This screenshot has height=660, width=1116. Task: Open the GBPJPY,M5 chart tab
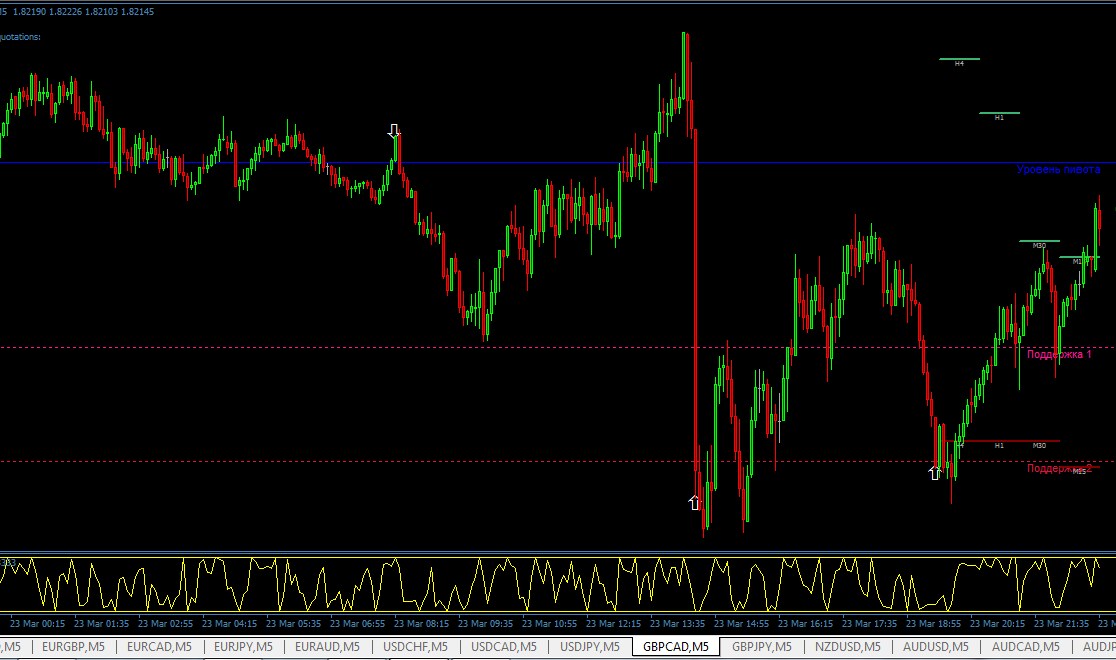[762, 646]
